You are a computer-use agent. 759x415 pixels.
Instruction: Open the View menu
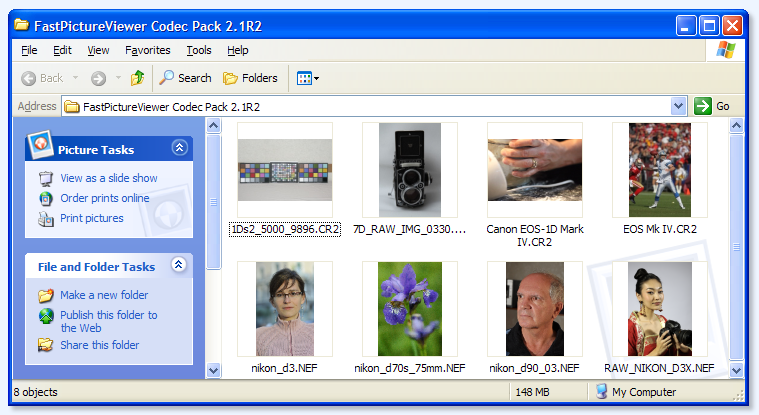(98, 50)
